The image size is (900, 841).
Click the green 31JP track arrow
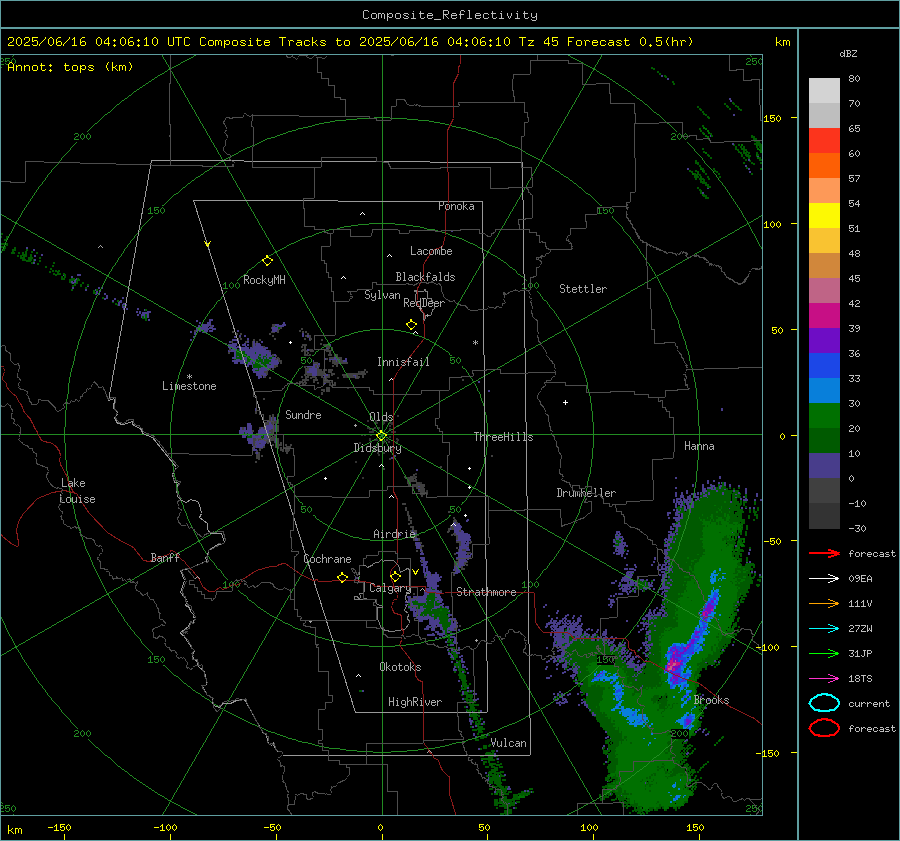[824, 653]
